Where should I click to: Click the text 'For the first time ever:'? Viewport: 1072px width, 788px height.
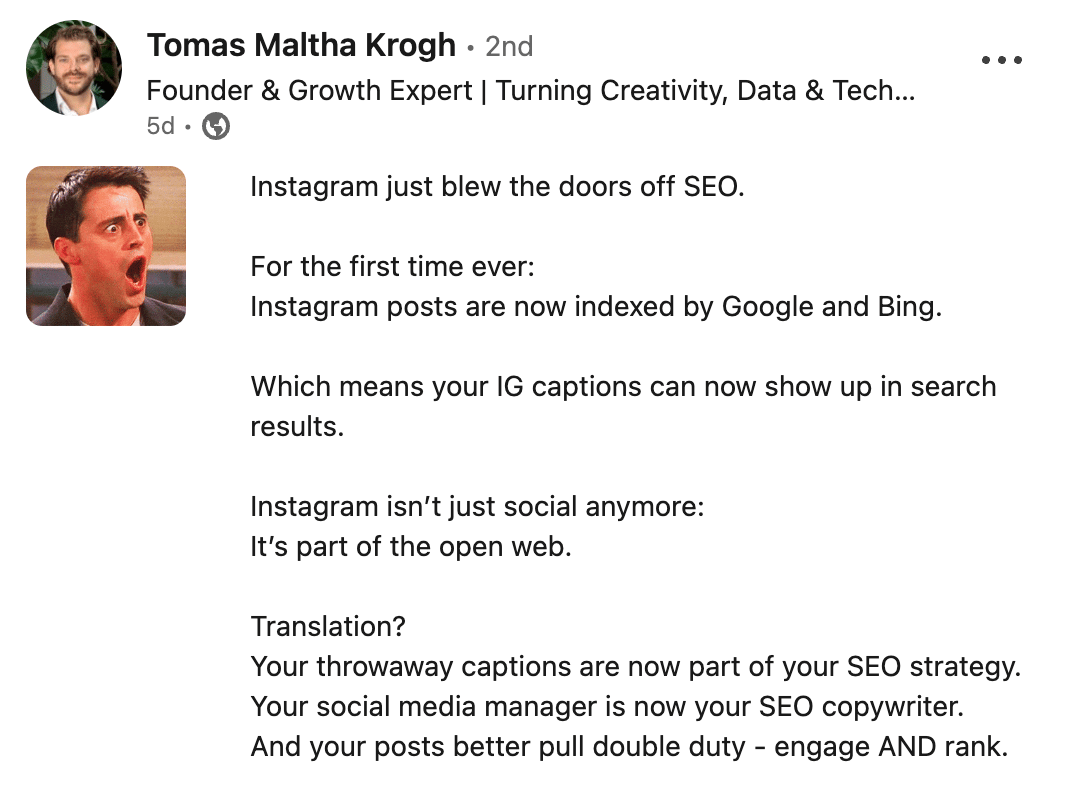pos(392,267)
